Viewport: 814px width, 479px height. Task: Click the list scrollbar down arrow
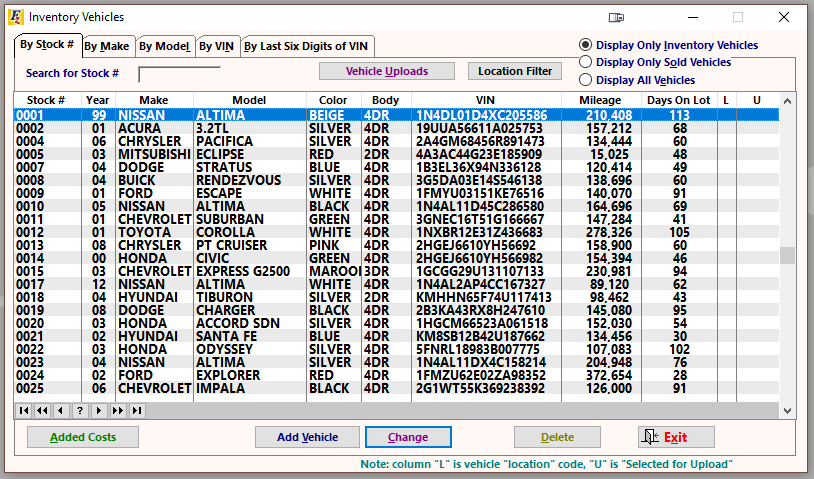coord(788,410)
